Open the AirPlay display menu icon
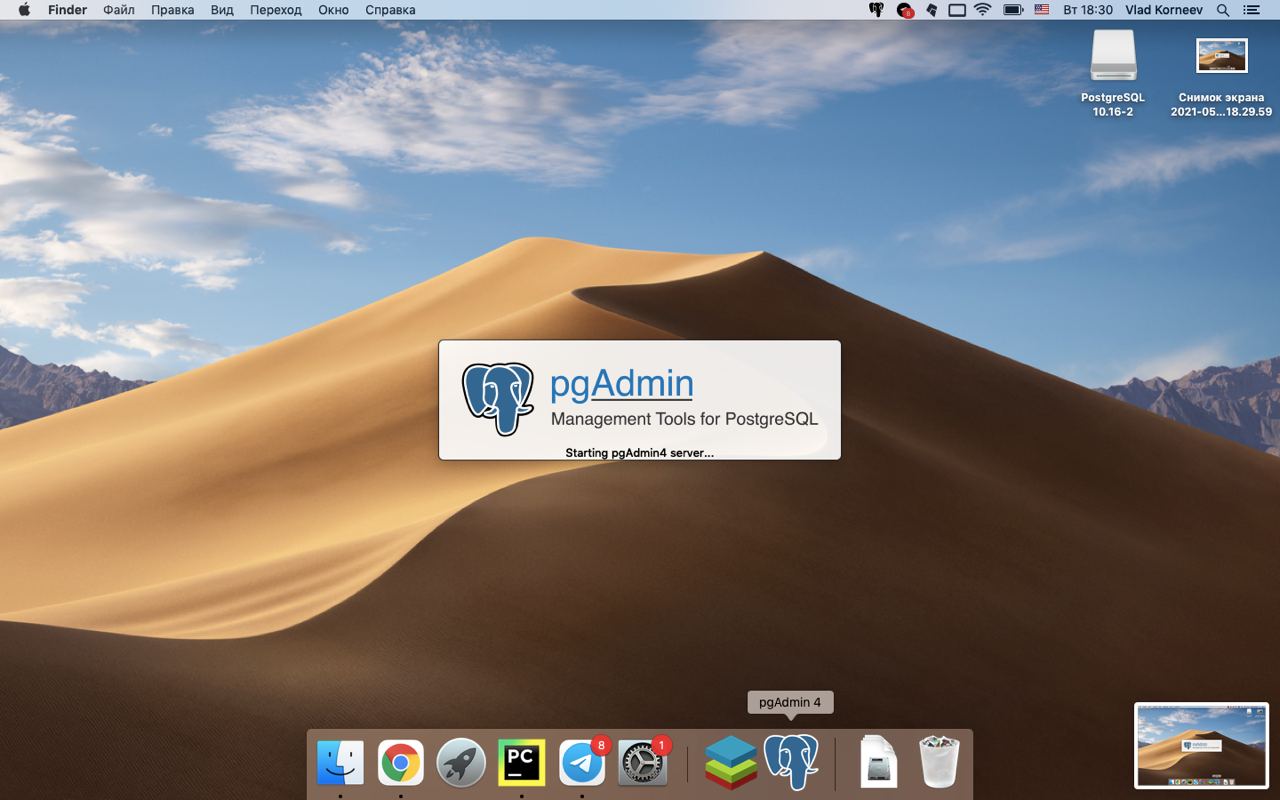The image size is (1280, 800). (957, 10)
